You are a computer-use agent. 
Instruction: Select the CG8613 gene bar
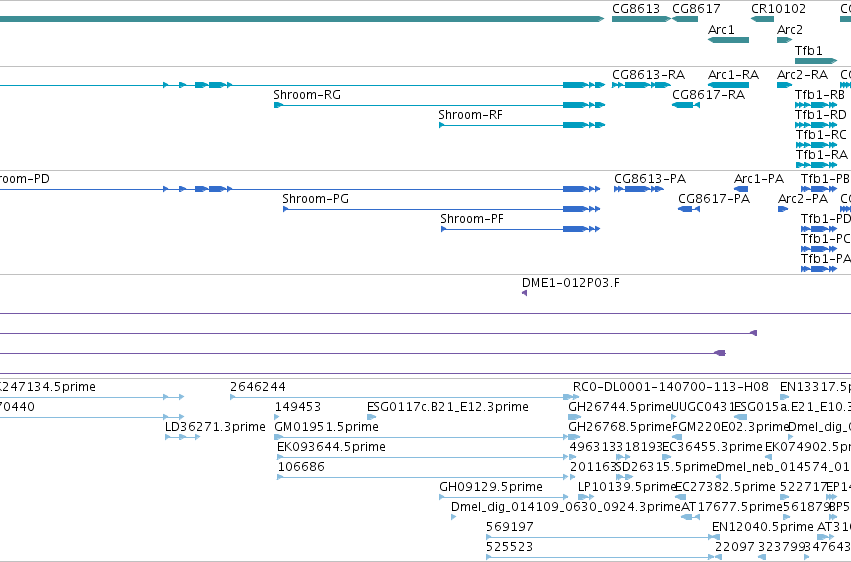tap(642, 19)
